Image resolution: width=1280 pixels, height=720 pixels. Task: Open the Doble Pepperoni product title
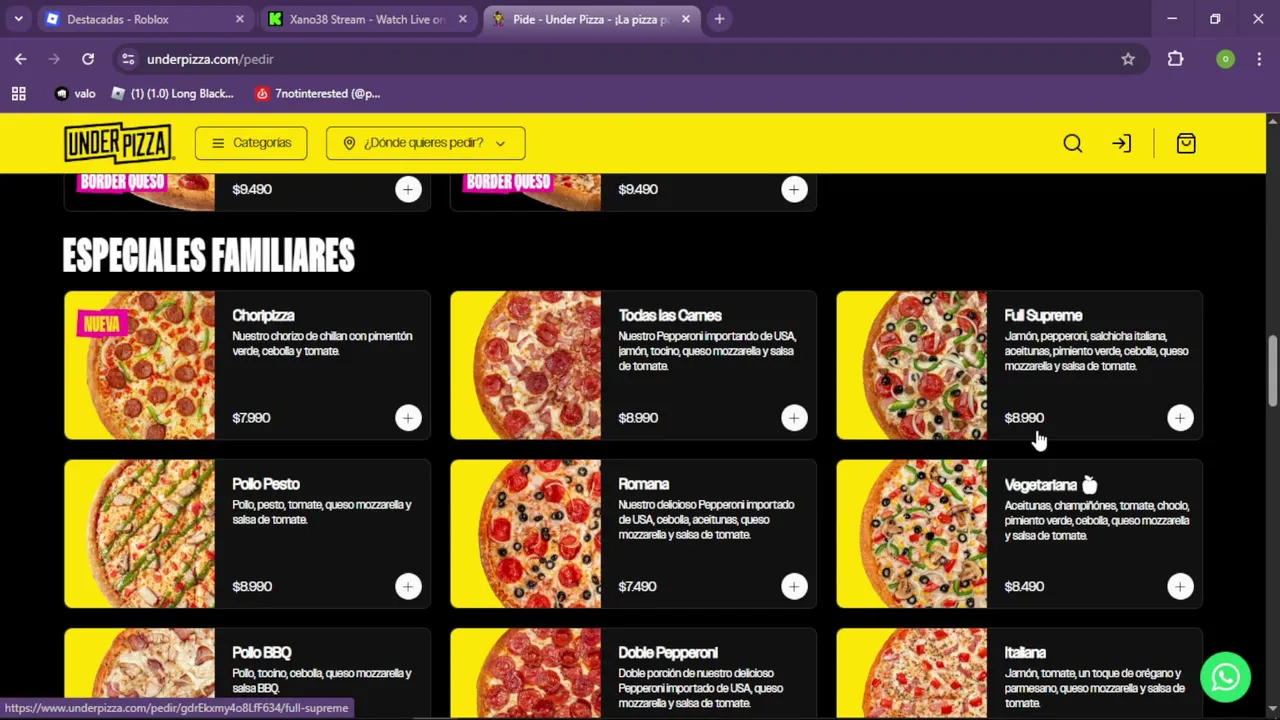click(x=668, y=653)
